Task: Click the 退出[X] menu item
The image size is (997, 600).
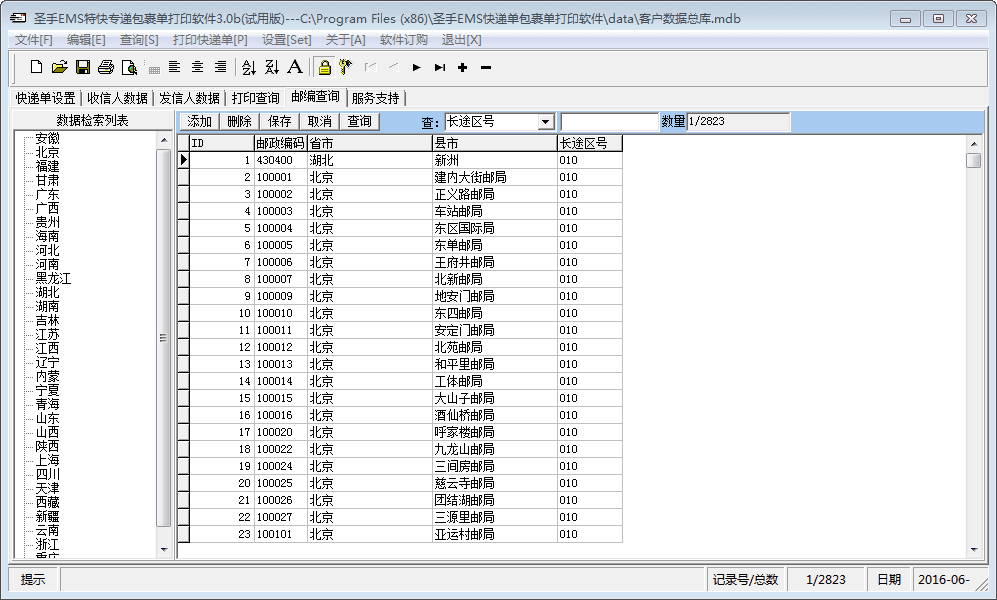Action: click(x=462, y=40)
